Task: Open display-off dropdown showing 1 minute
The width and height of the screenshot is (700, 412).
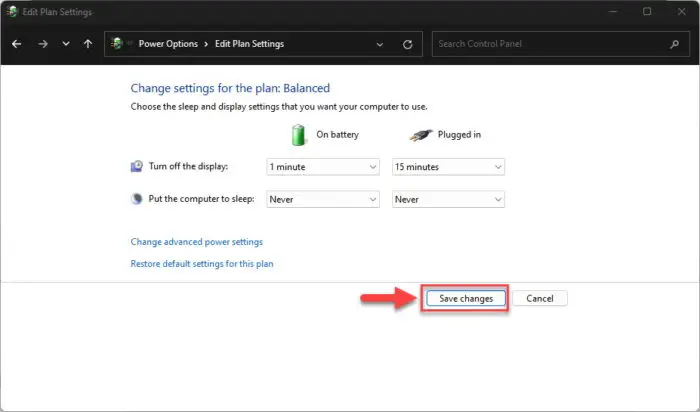Action: [323, 167]
